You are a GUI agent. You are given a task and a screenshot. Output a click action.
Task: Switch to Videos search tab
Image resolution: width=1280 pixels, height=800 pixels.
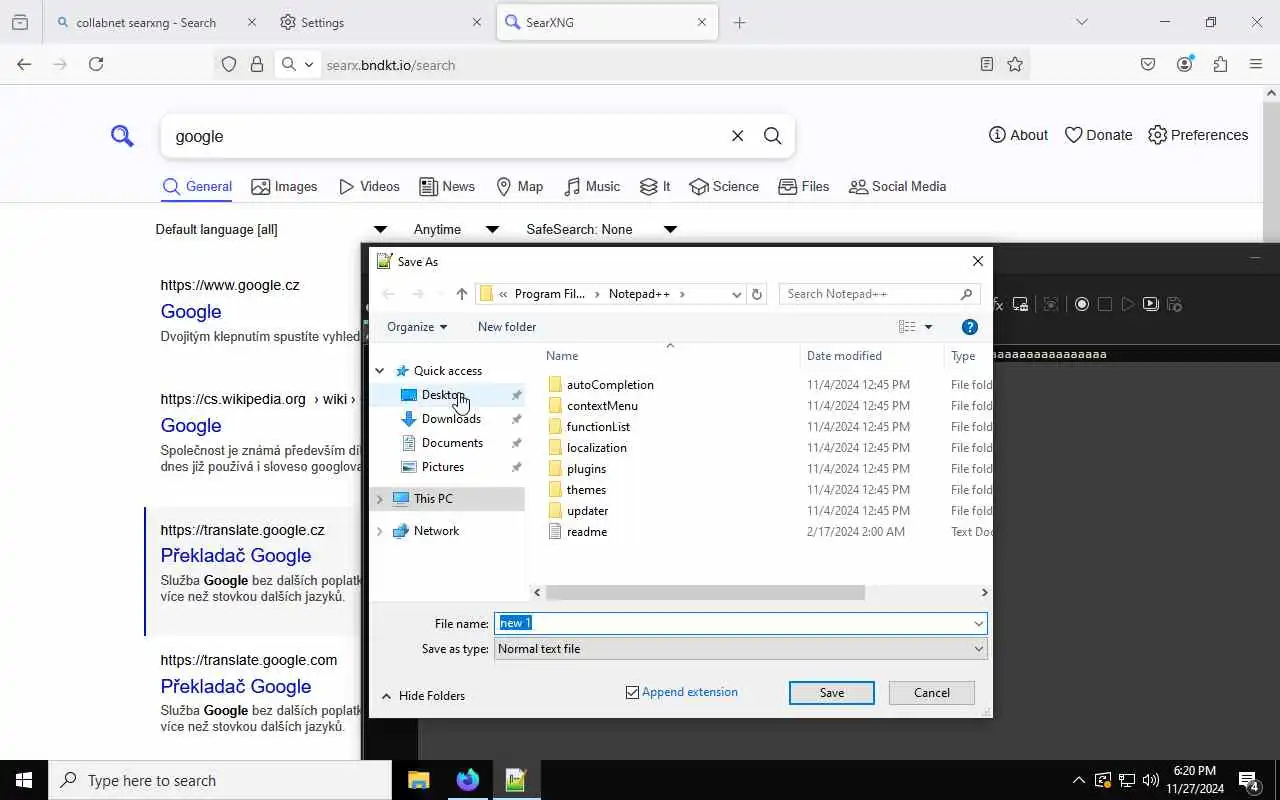(x=369, y=187)
